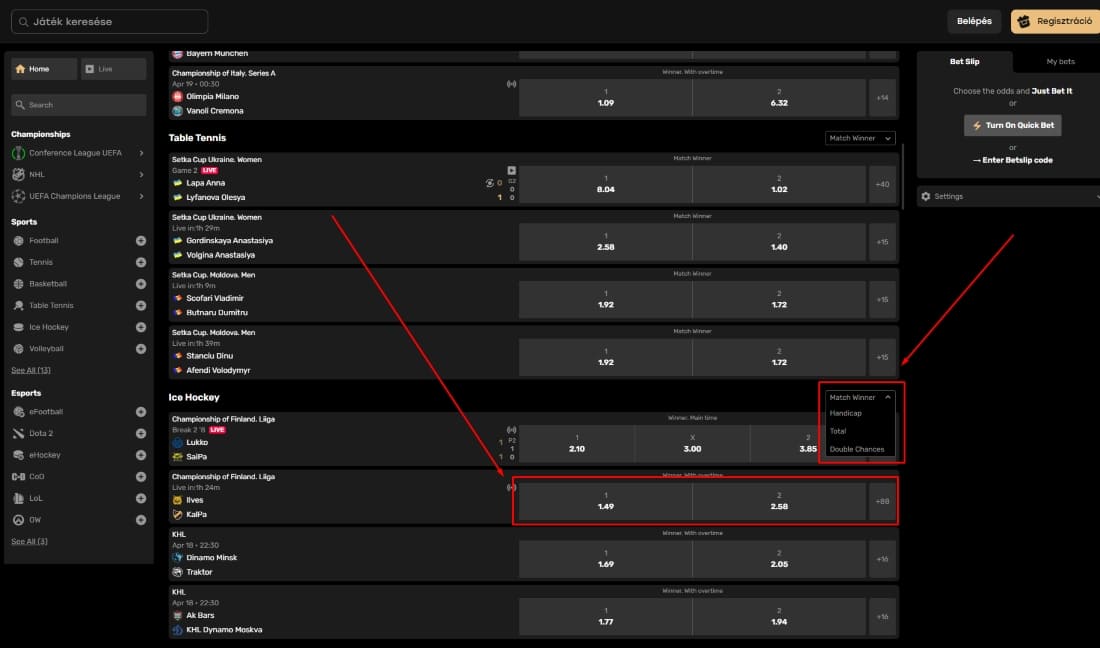Expand Dota 2 with its plus button
This screenshot has height=648, width=1100.
click(141, 433)
